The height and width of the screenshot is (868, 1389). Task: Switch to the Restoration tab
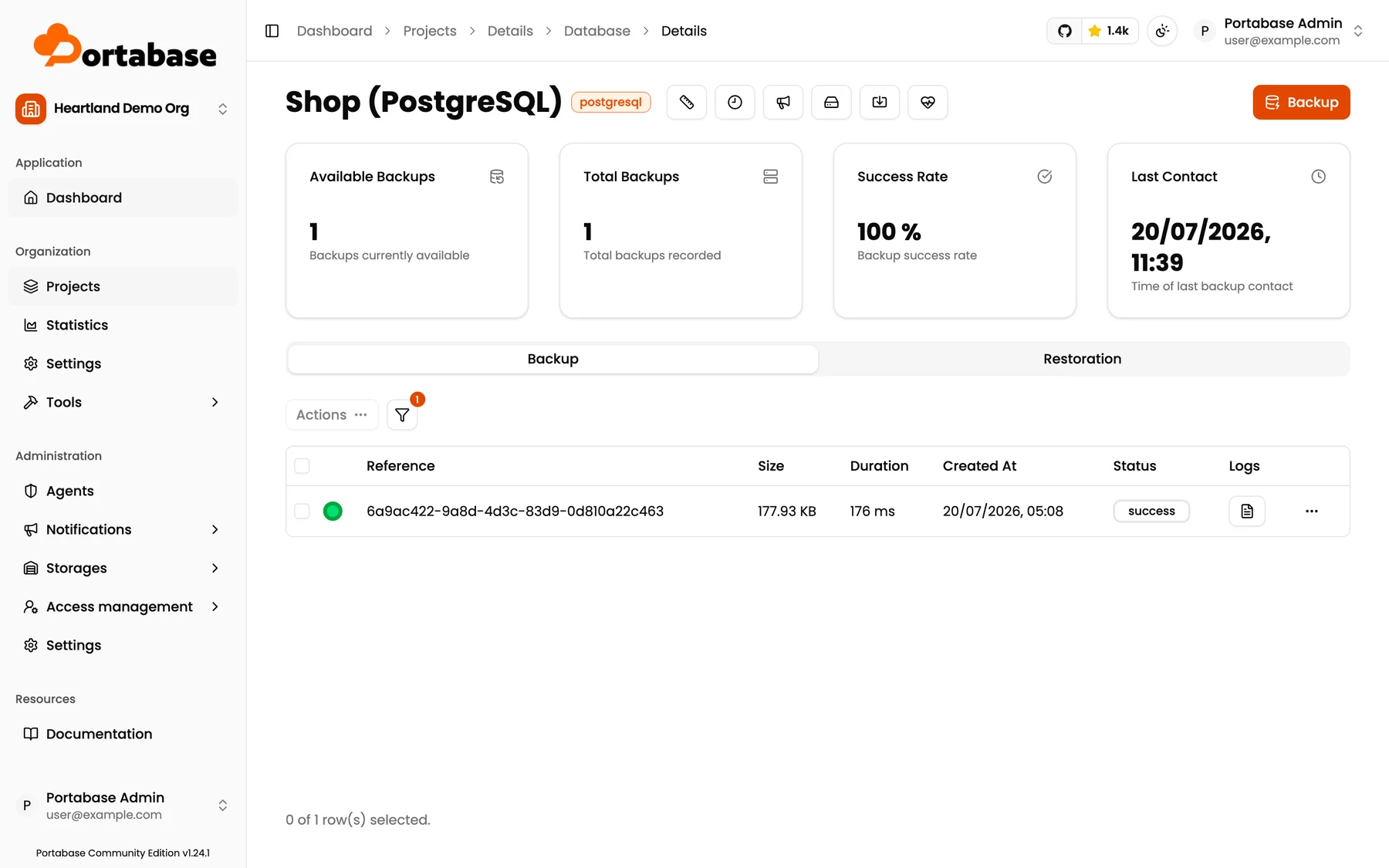tap(1082, 359)
